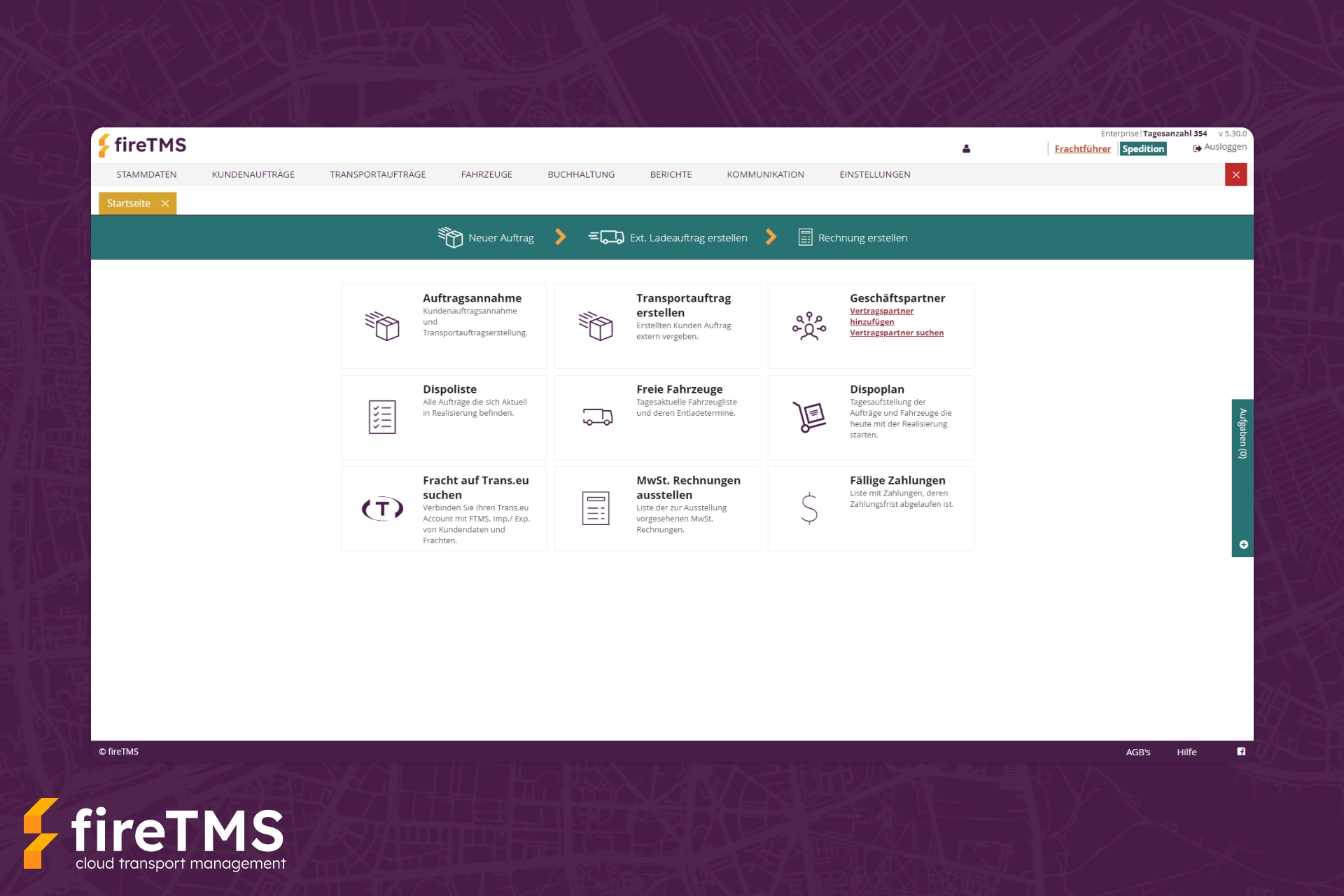
Task: Open the STAMMDATEN menu
Action: 146,175
